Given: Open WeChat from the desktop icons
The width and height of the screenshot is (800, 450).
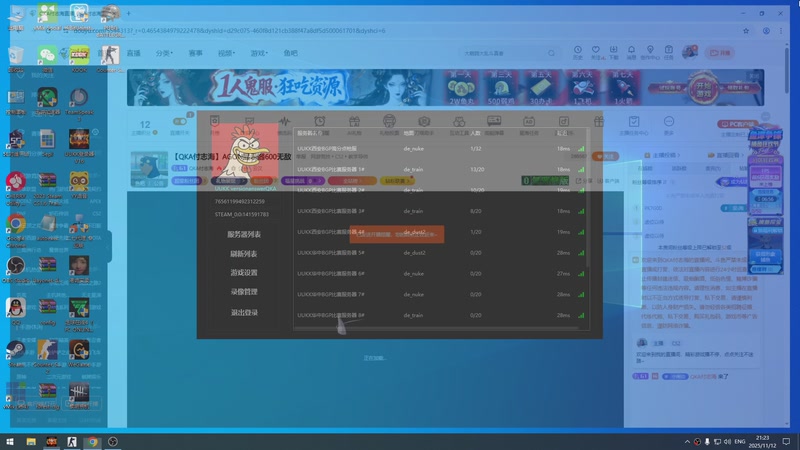Looking at the screenshot, I should pos(47,58).
